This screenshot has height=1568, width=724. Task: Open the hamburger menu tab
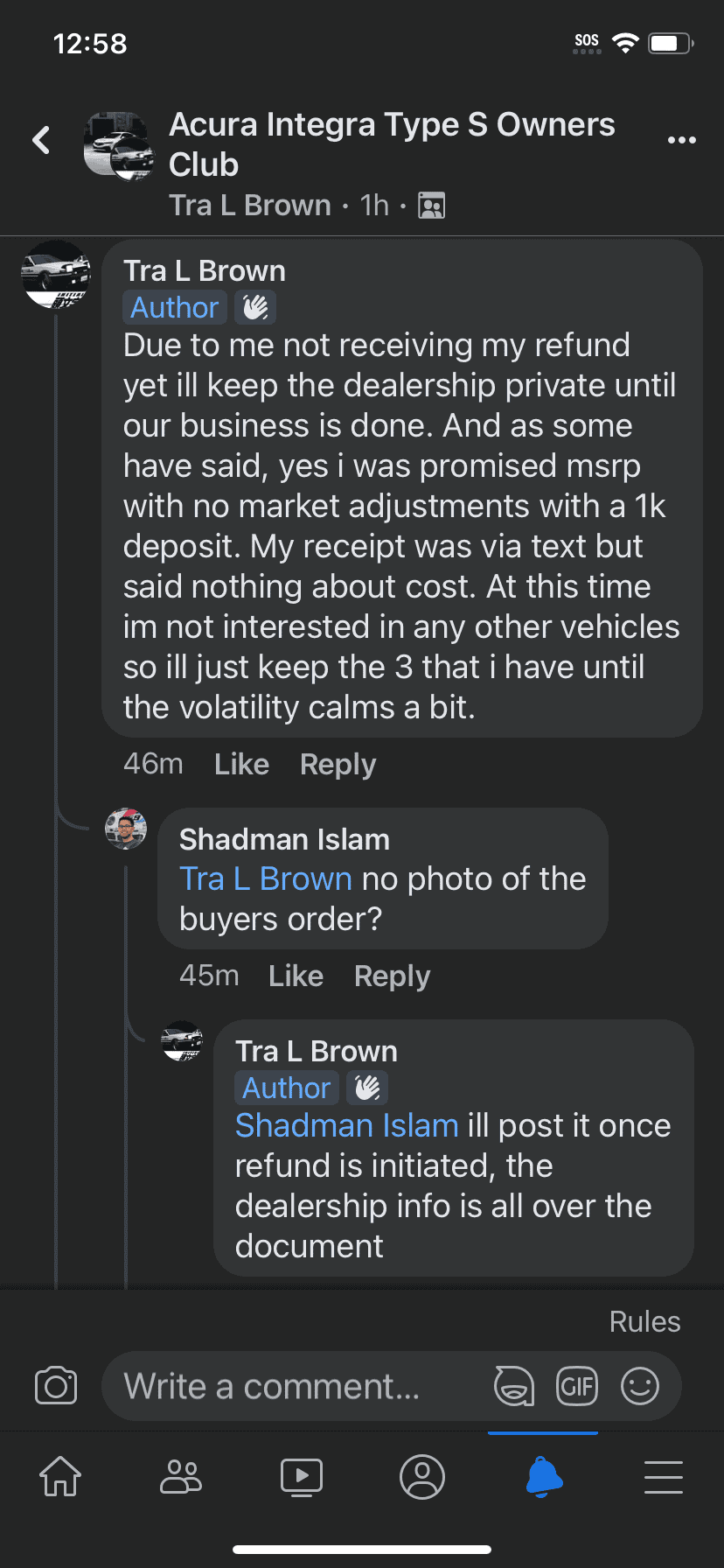tap(664, 1477)
